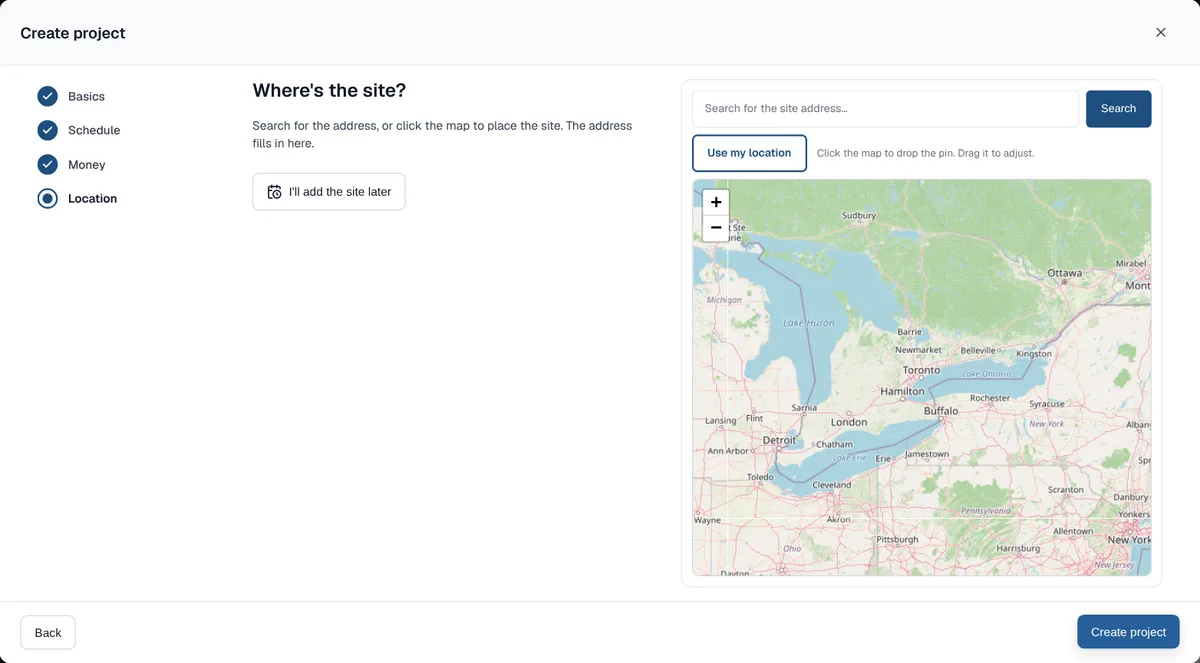The height and width of the screenshot is (663, 1200).
Task: Click Rochester label on the map
Action: point(990,398)
